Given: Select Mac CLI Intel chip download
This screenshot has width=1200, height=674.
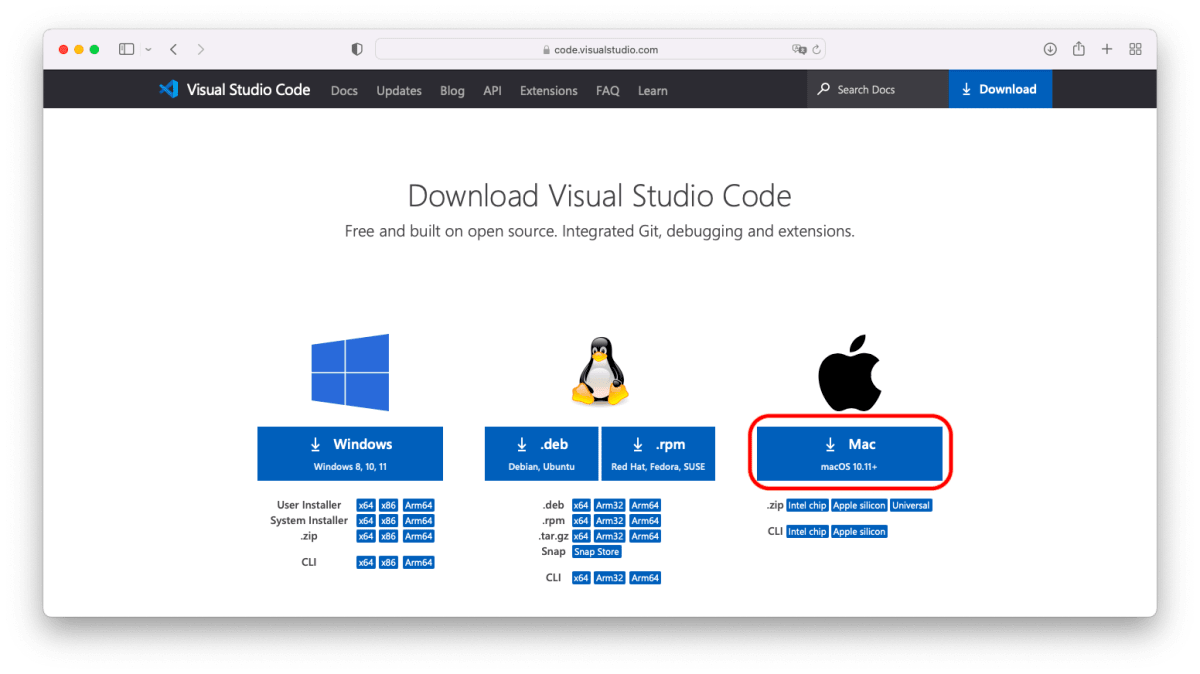Looking at the screenshot, I should click(x=807, y=531).
